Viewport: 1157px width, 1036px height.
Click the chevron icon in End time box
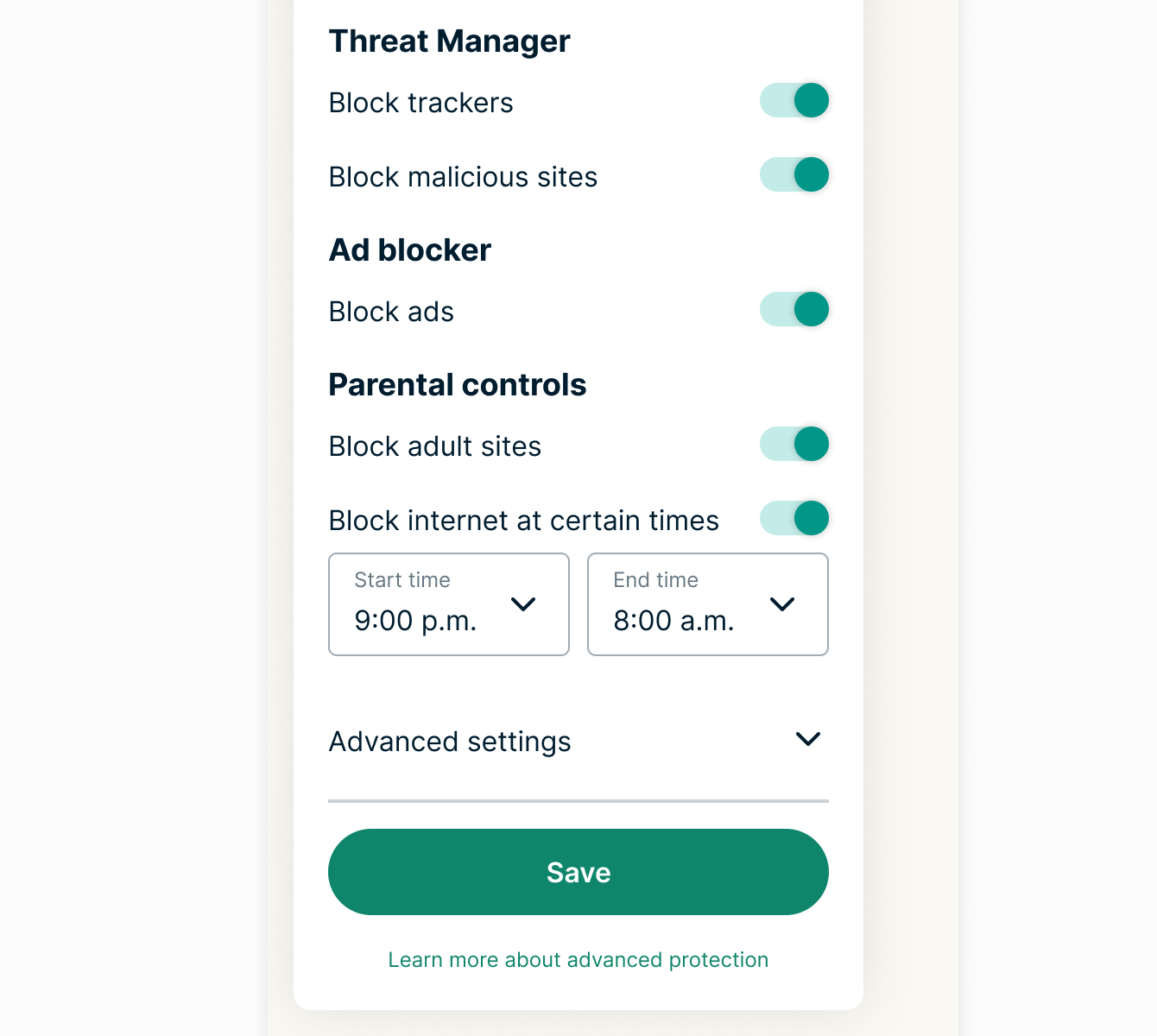pyautogui.click(x=782, y=604)
